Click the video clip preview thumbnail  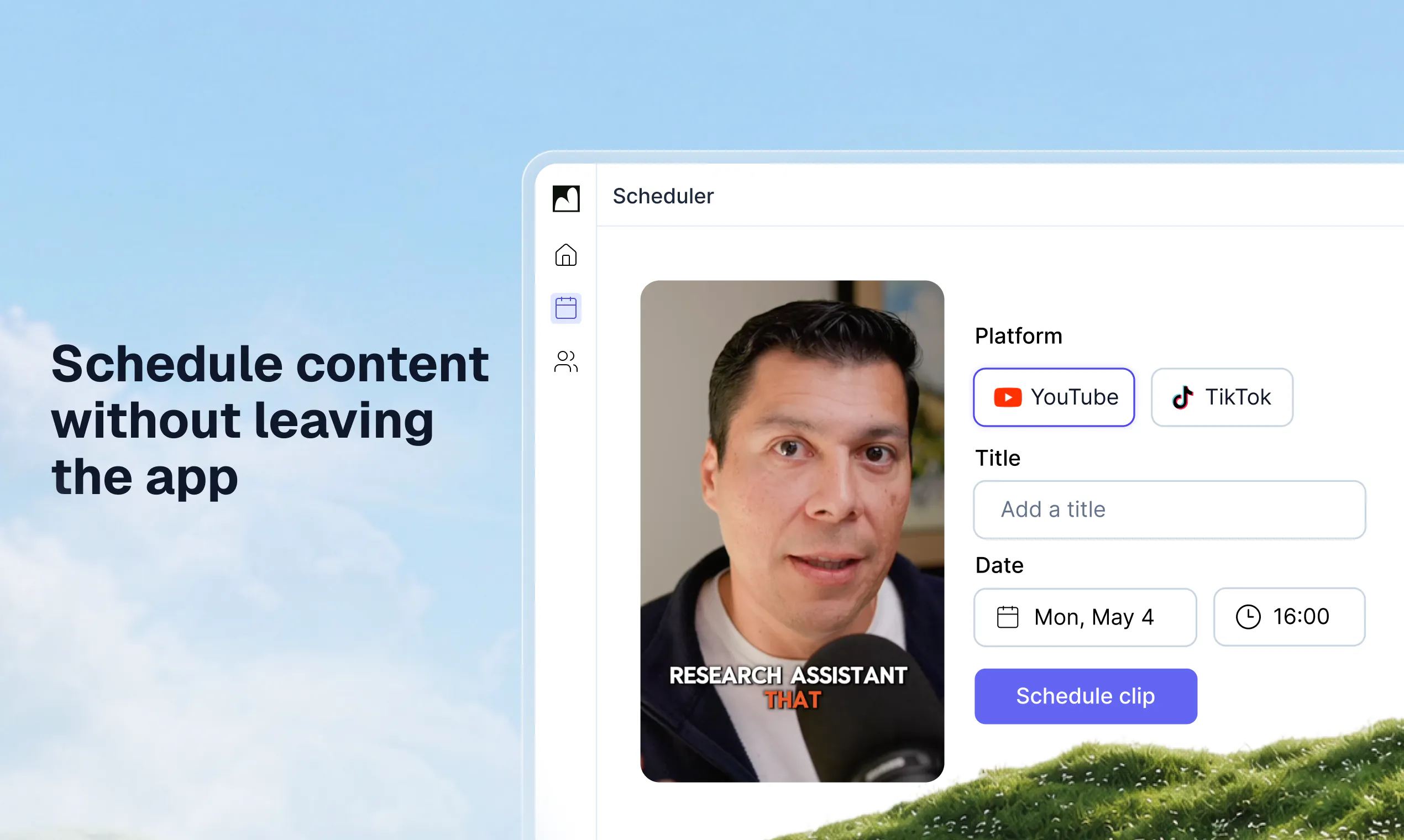[x=792, y=532]
